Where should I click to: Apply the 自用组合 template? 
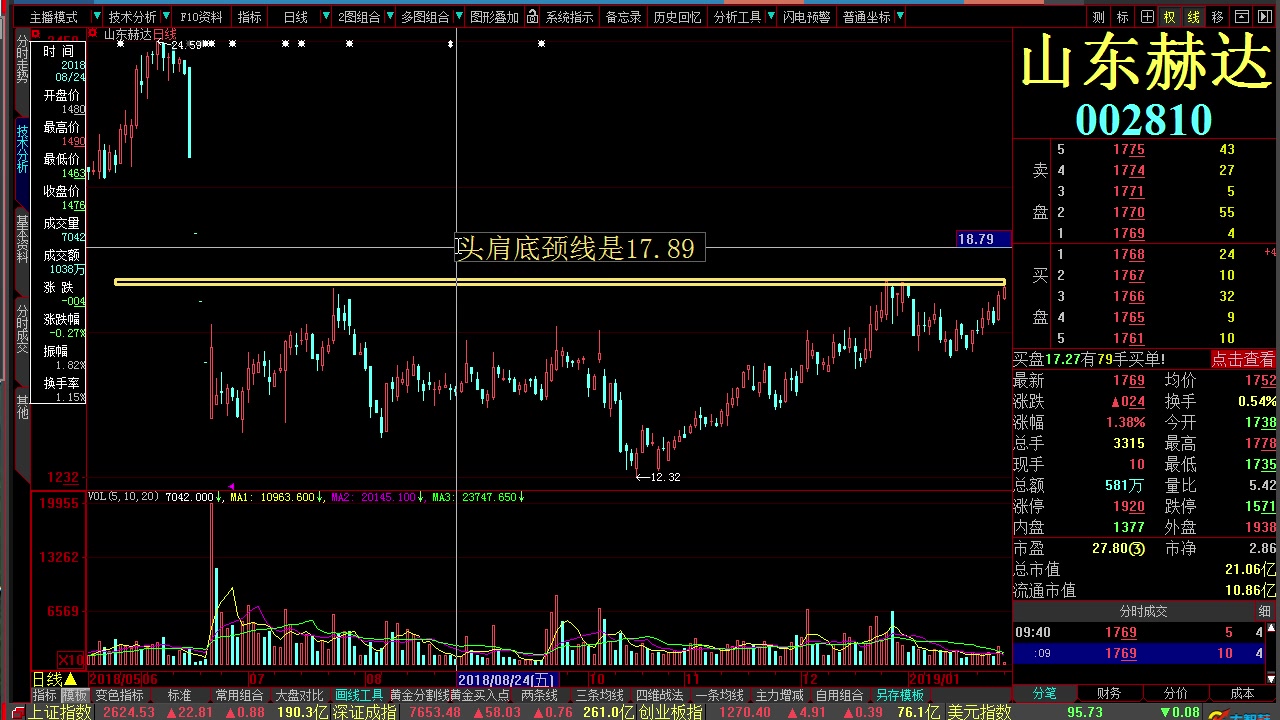click(839, 695)
